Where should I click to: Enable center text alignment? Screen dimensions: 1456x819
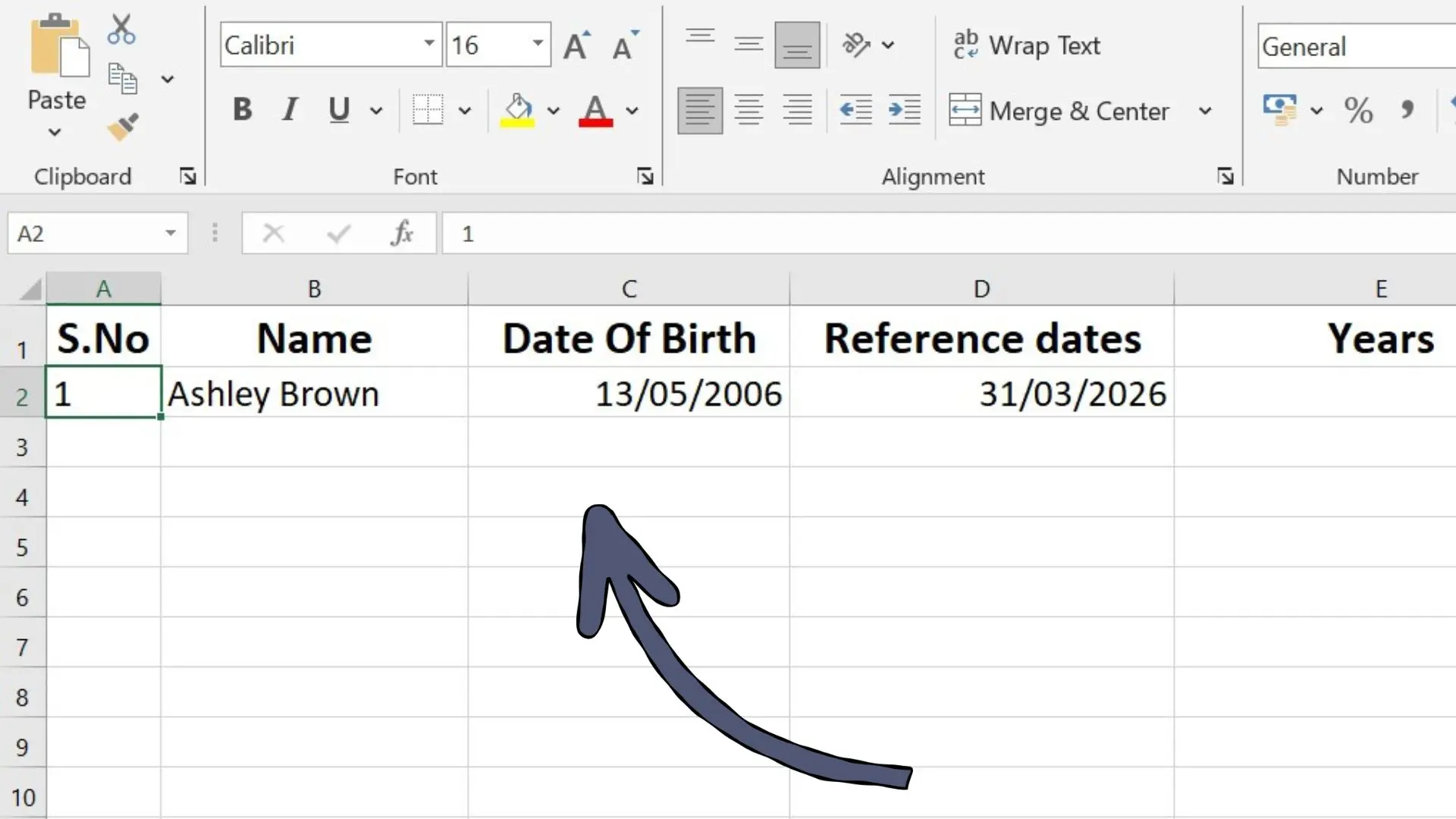coord(748,110)
